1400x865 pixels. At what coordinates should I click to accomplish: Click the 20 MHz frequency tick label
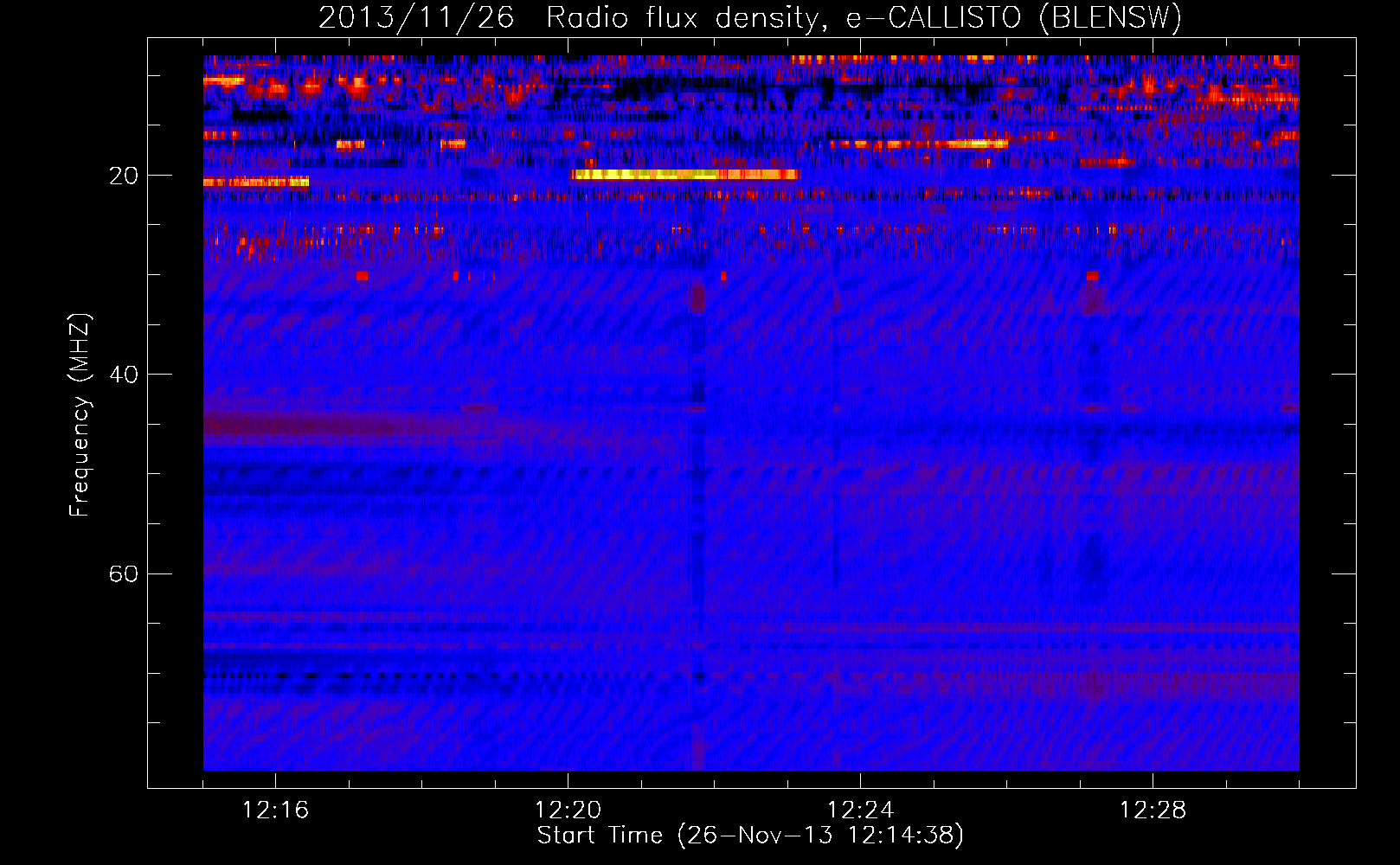(x=124, y=176)
